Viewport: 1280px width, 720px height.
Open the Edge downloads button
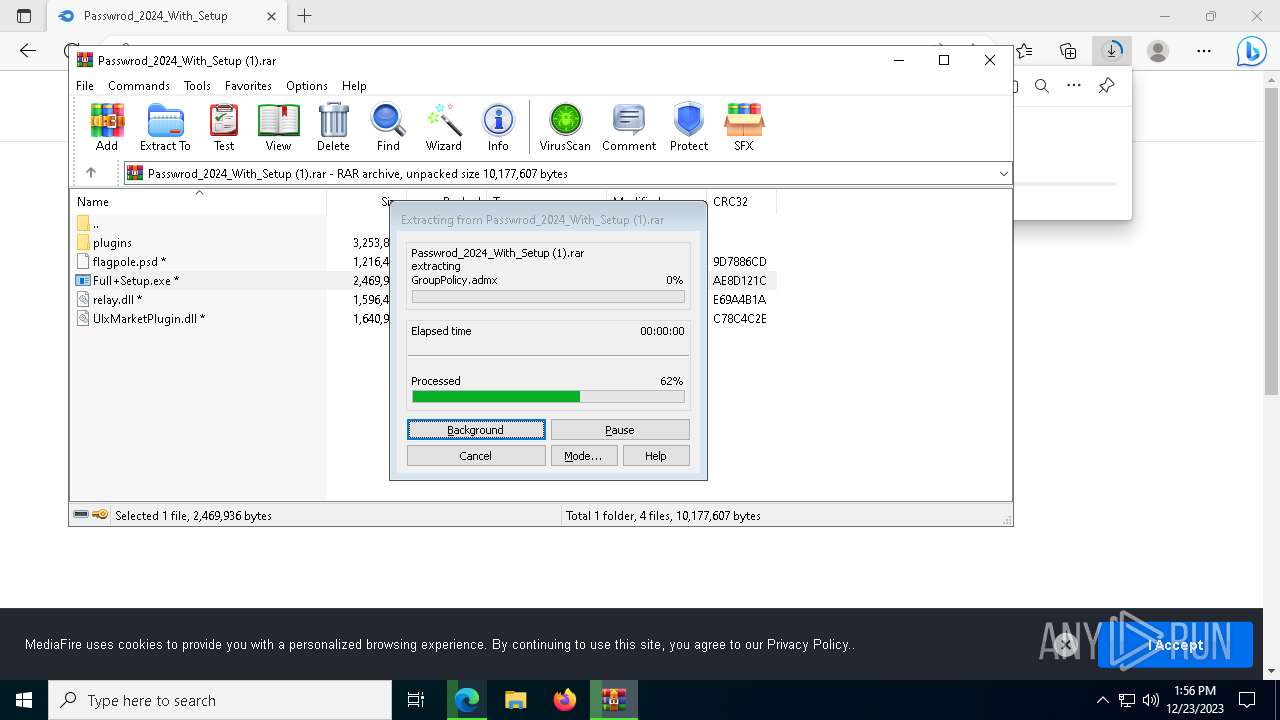point(1111,50)
